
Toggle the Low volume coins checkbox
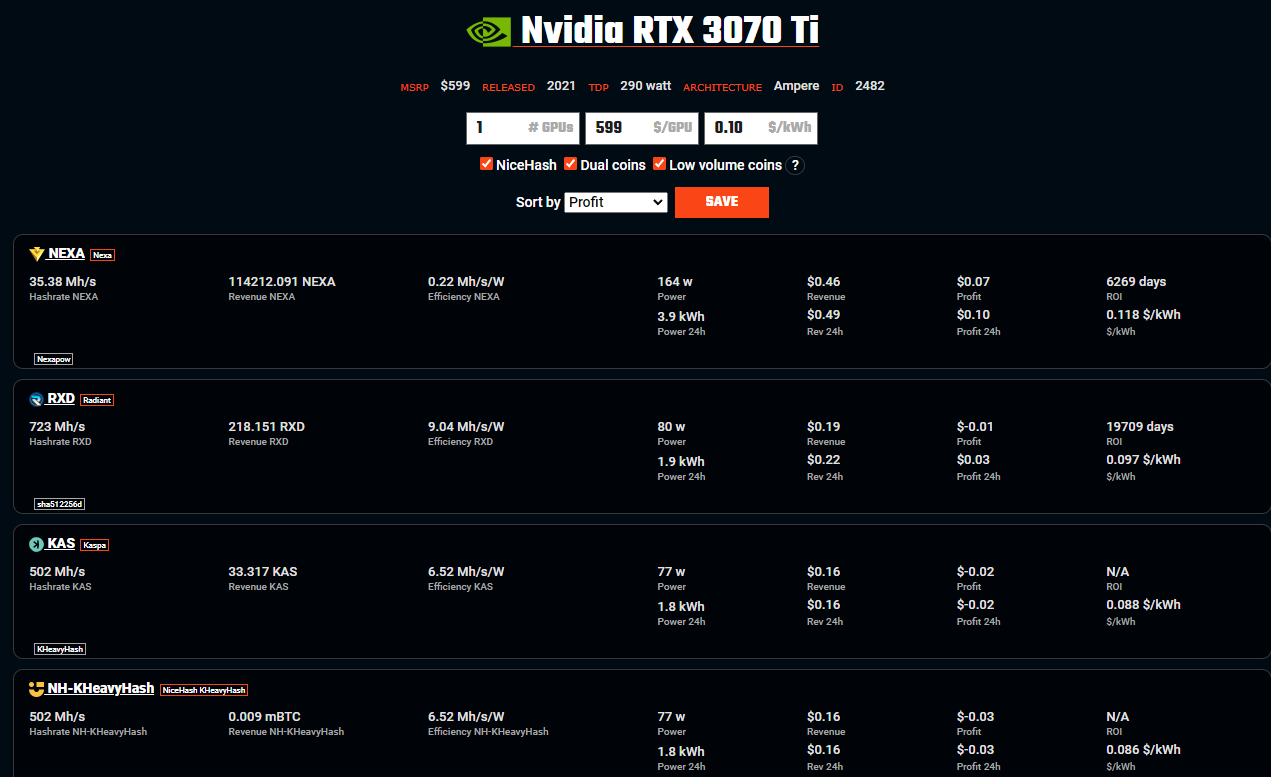pyautogui.click(x=659, y=164)
